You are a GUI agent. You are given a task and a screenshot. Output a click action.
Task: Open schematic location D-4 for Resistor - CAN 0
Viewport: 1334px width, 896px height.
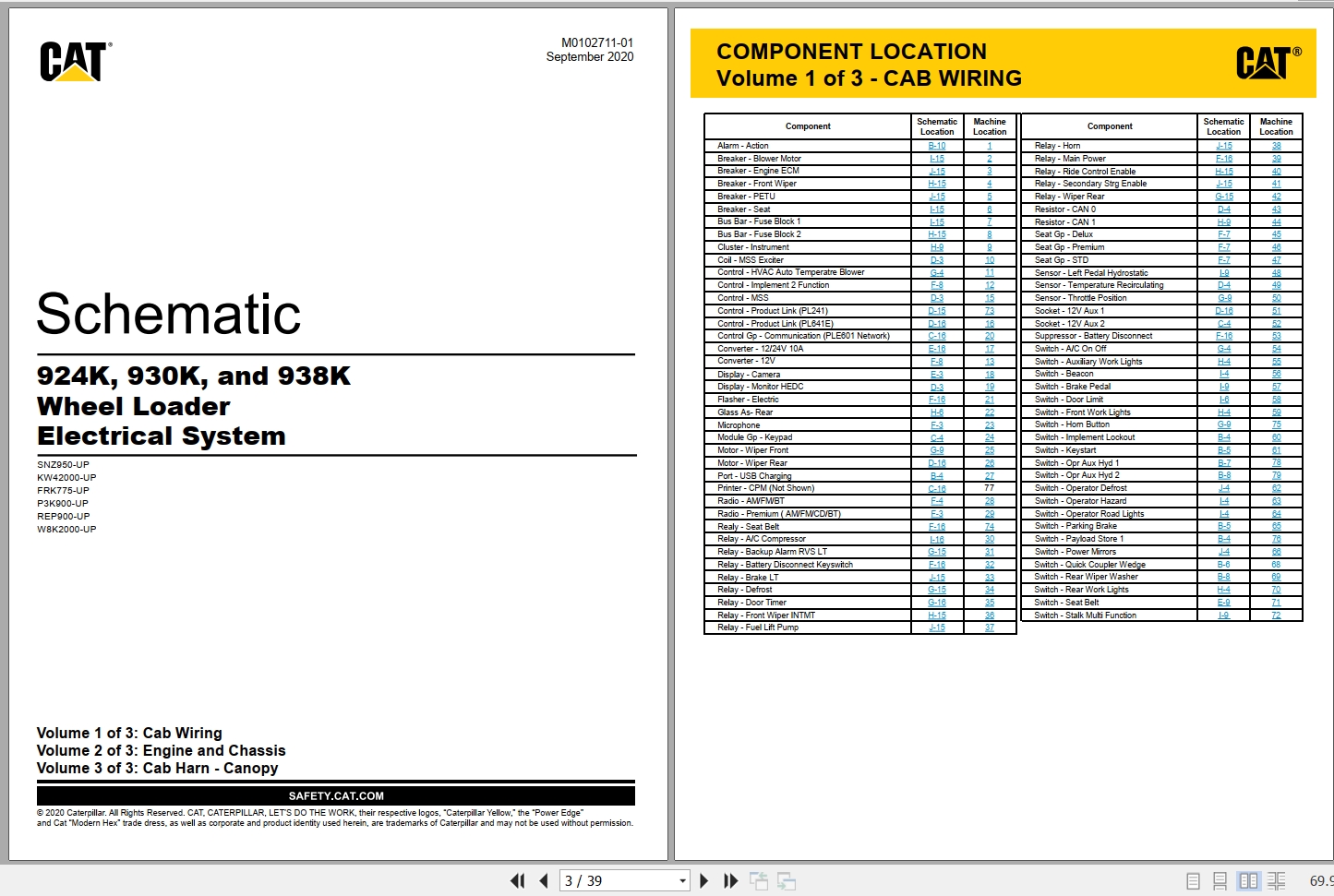click(1223, 209)
